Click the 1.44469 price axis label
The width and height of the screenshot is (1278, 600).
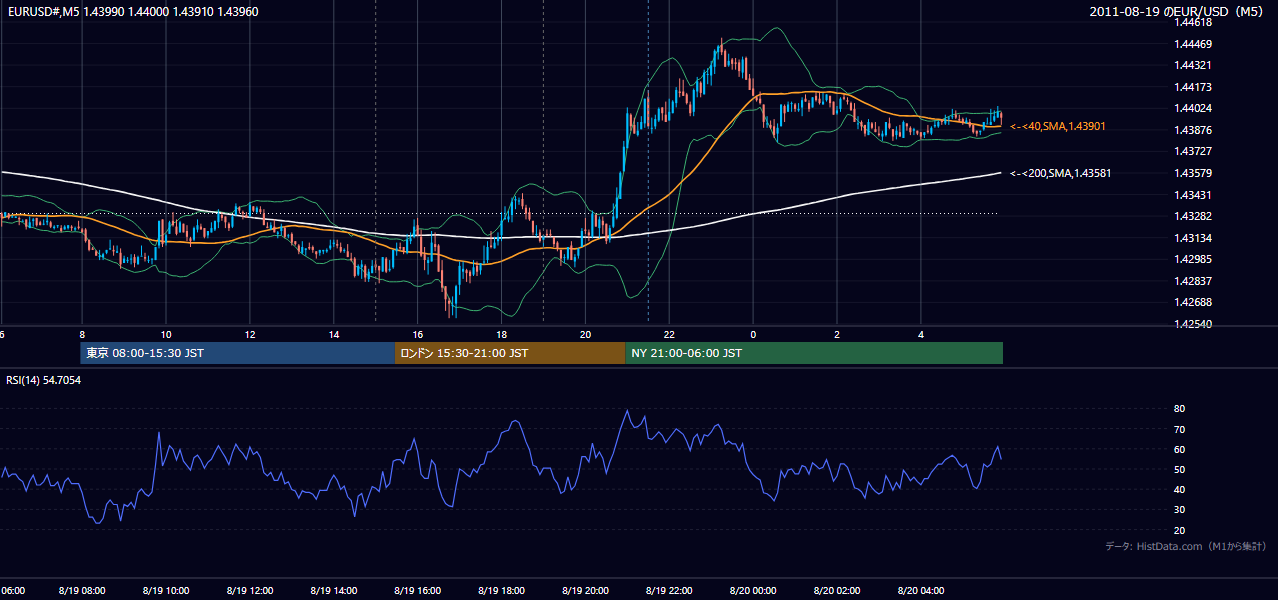pyautogui.click(x=1193, y=44)
